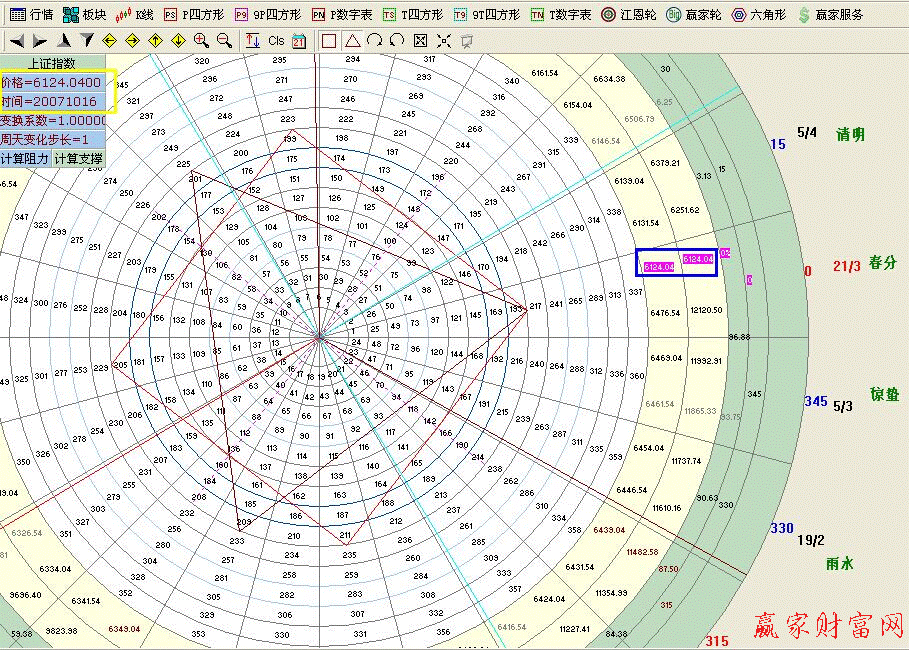The image size is (909, 650).
Task: Open the 板块 sector view
Action: pos(84,15)
